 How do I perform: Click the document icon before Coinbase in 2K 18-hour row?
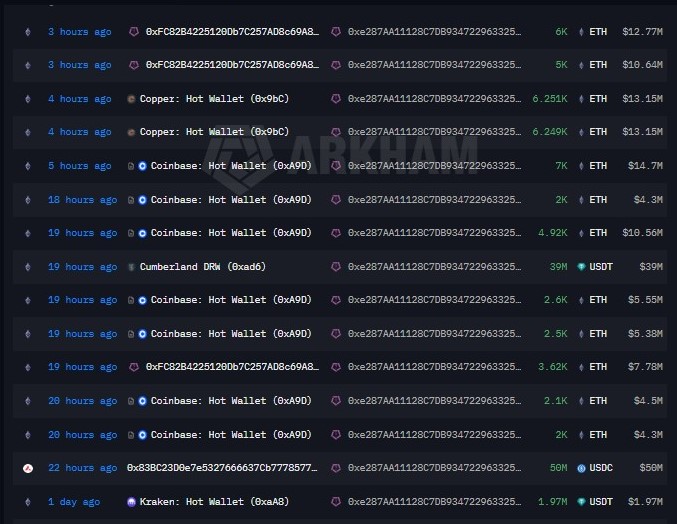131,200
